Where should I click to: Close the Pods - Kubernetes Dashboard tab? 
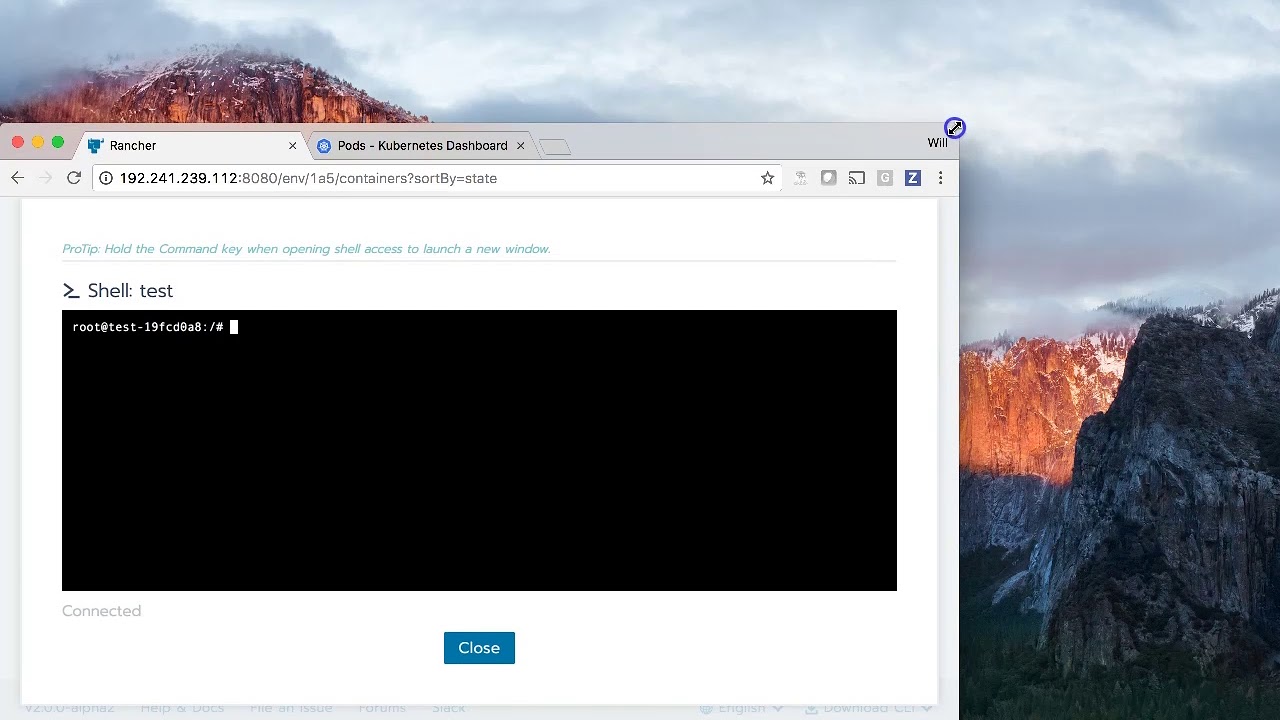coord(520,146)
